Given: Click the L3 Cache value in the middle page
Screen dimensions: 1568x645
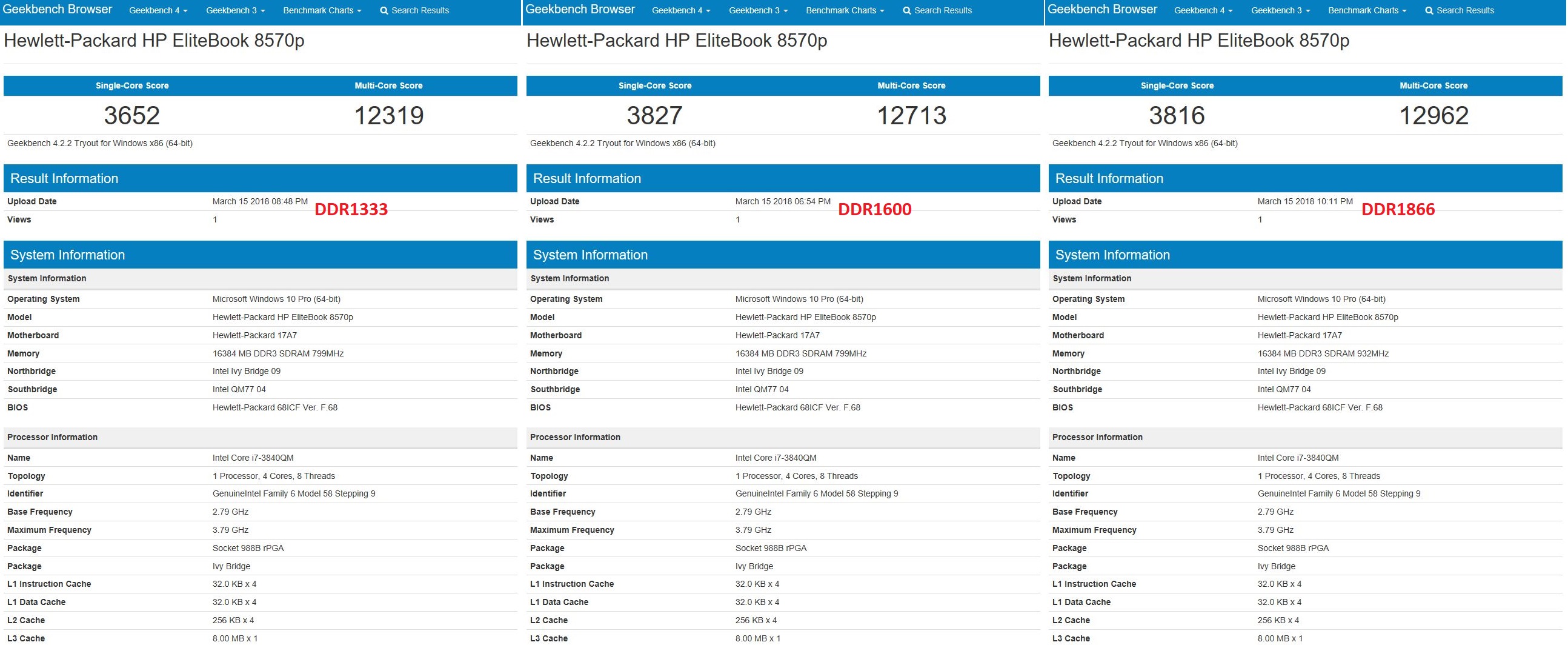Looking at the screenshot, I should coord(758,639).
